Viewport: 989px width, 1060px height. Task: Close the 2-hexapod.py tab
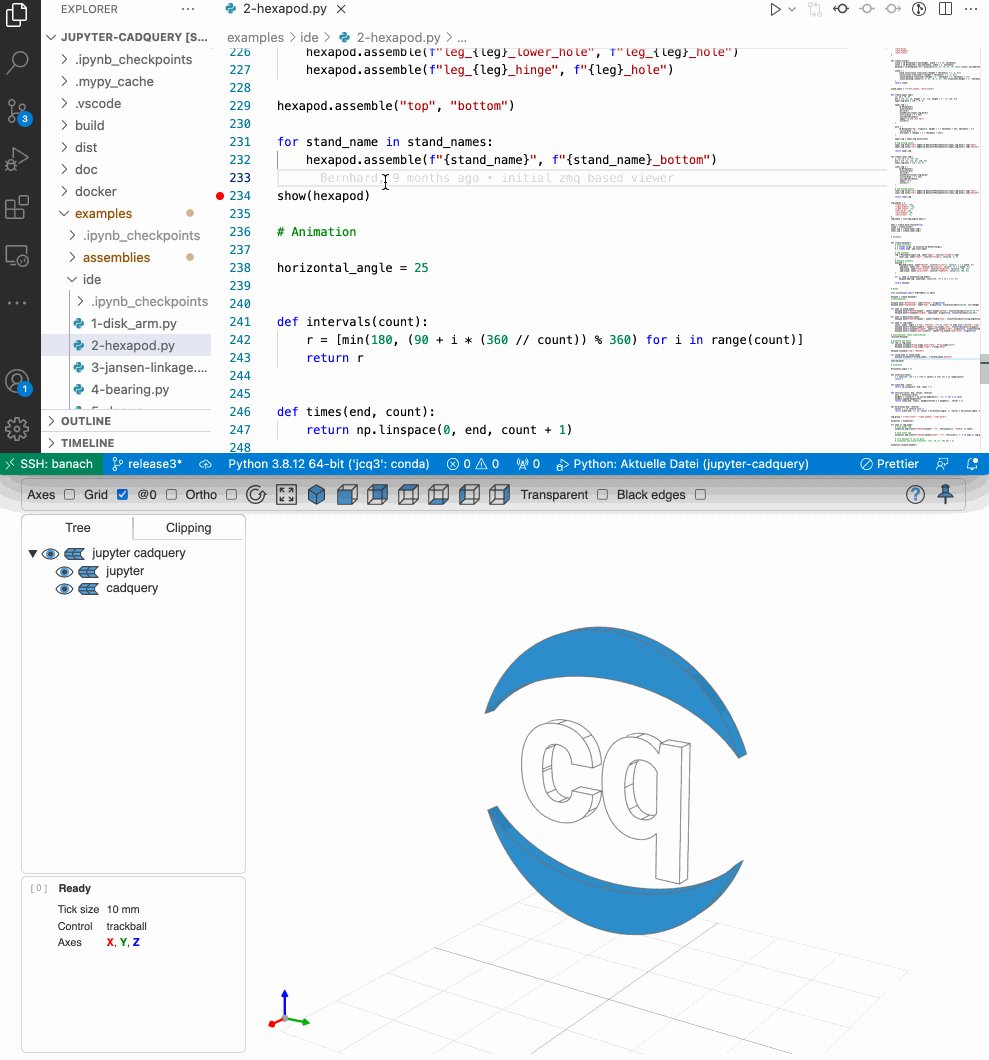(x=341, y=9)
